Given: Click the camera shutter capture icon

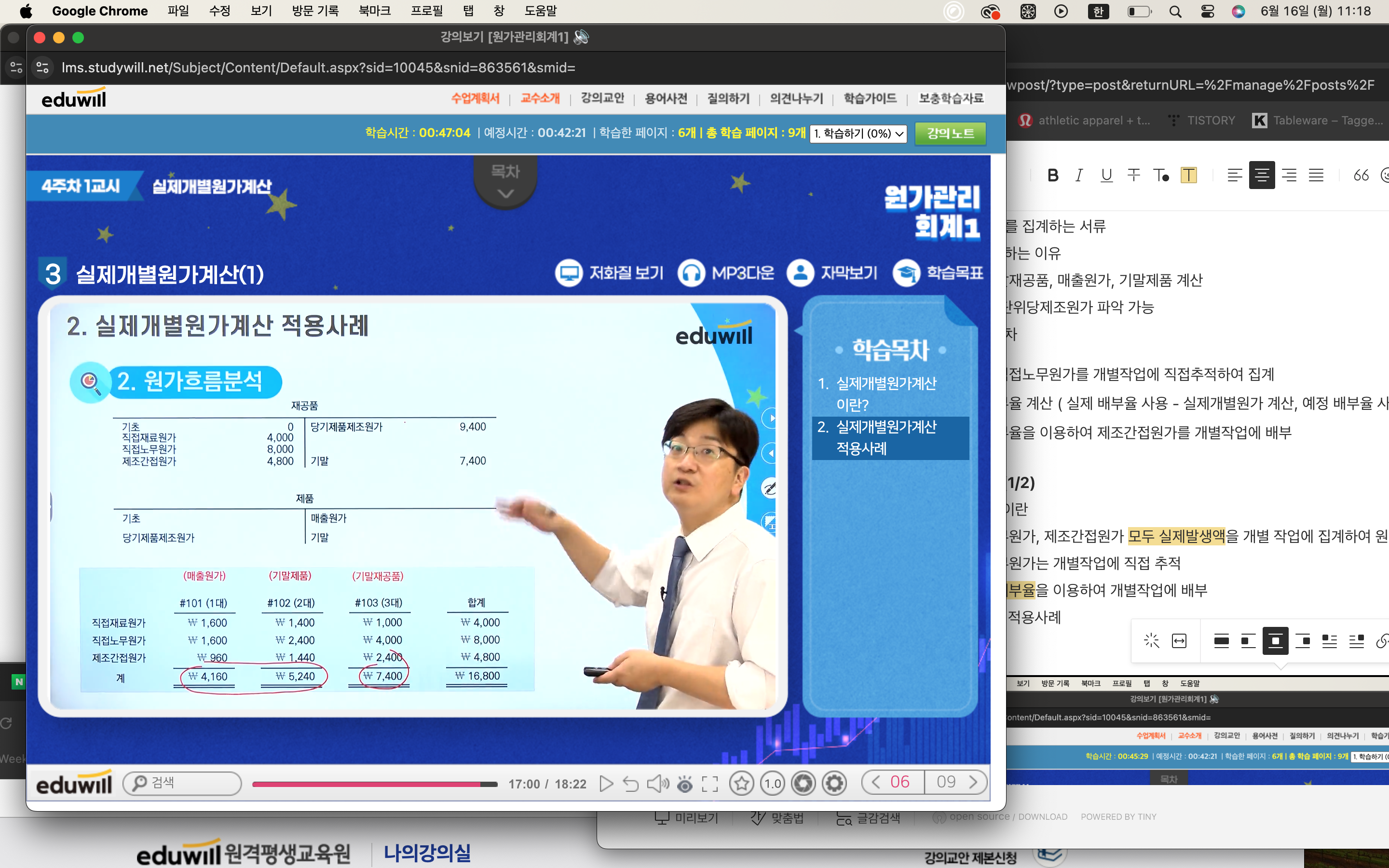Looking at the screenshot, I should point(803,783).
